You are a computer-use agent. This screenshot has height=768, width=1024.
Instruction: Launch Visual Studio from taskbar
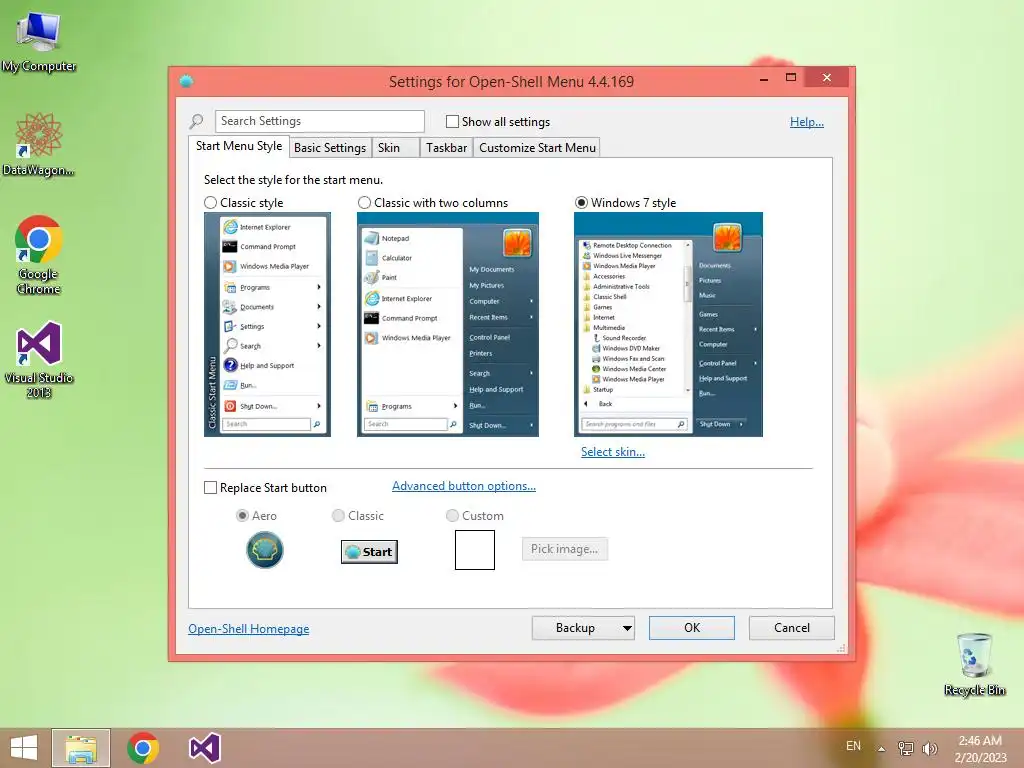204,748
